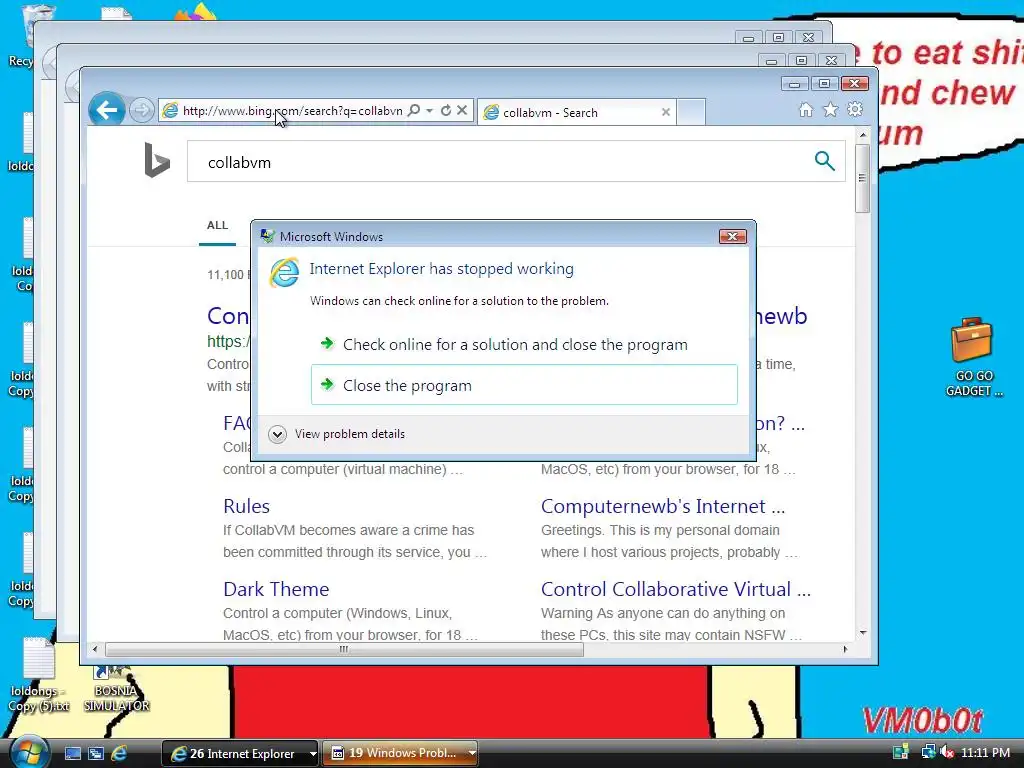1024x768 pixels.
Task: Click the vertical scrollbar thumb of the page
Action: pos(862,178)
